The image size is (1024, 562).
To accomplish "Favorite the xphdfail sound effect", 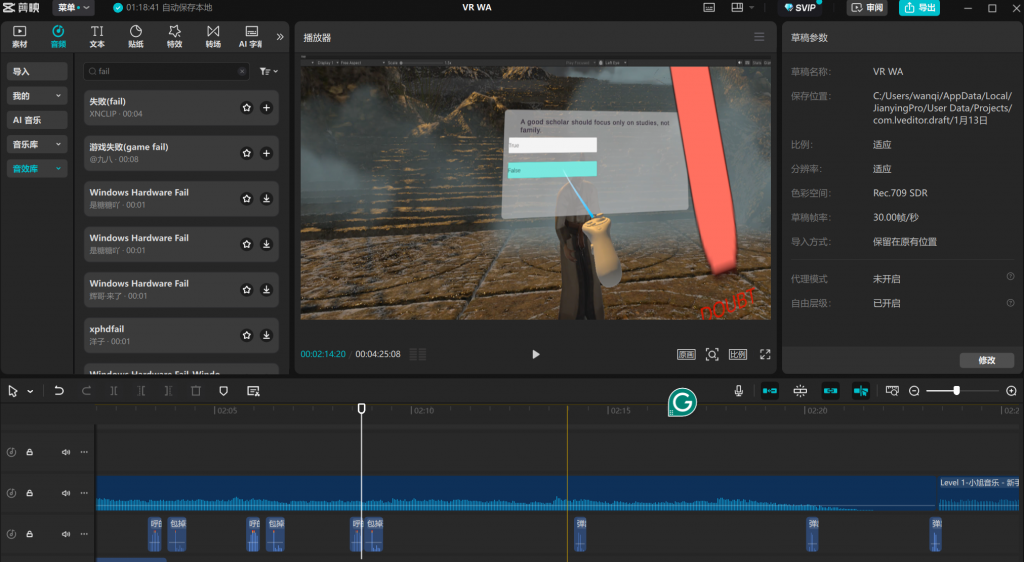I will [247, 335].
